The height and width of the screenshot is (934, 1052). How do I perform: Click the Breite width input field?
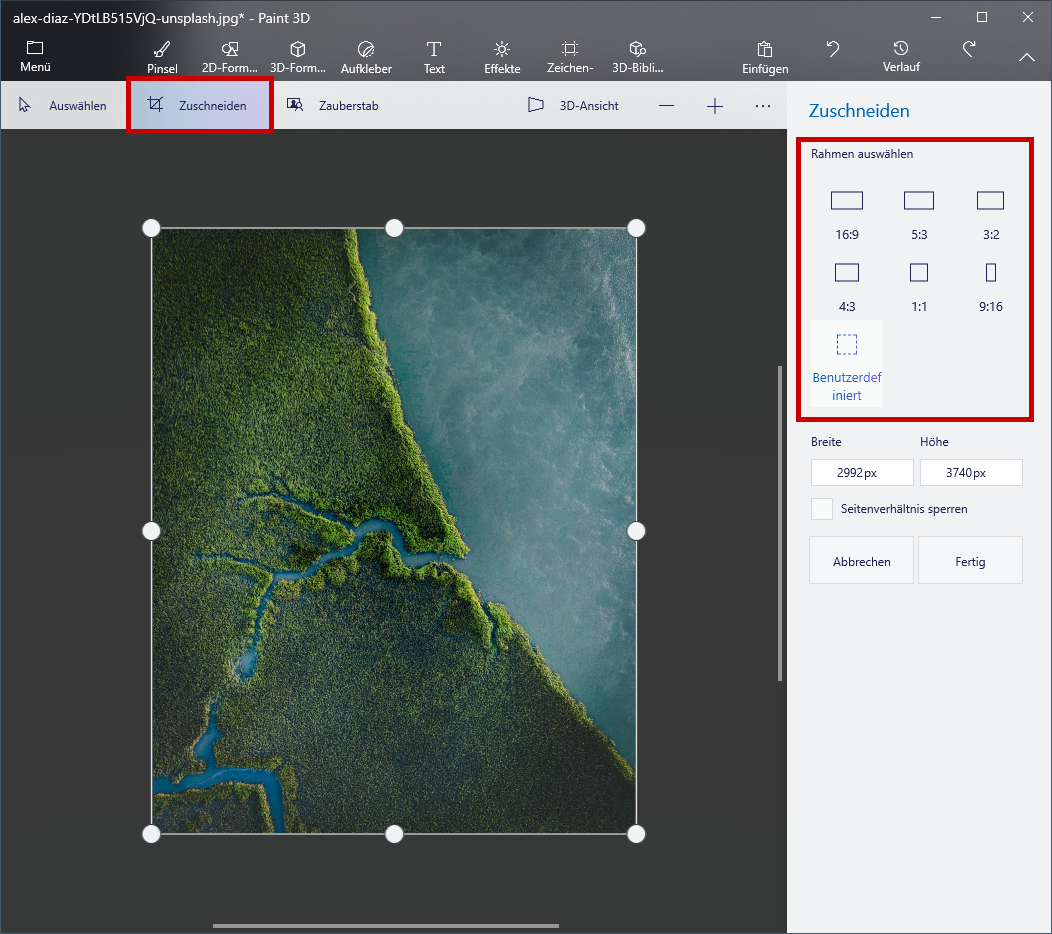click(x=862, y=473)
